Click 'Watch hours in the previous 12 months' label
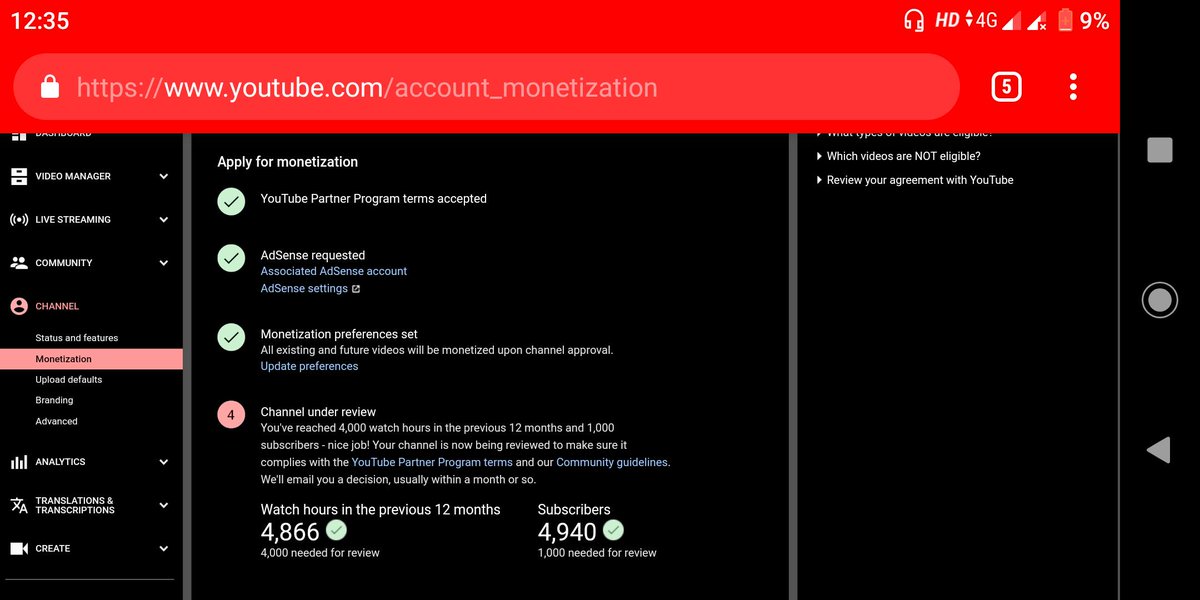This screenshot has height=600, width=1200. [381, 509]
